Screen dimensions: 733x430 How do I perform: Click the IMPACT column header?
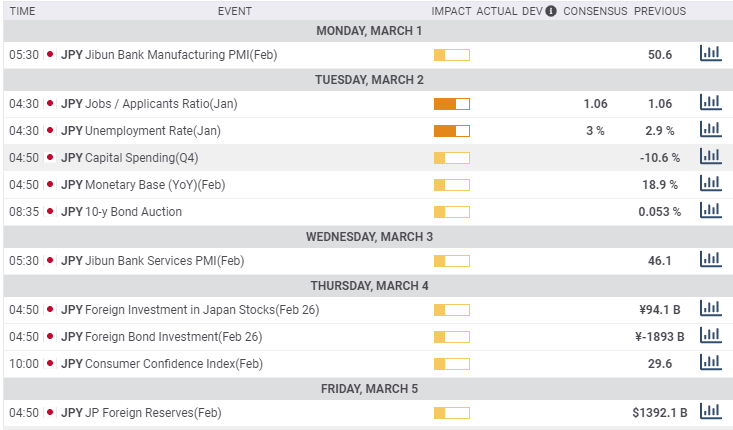coord(451,11)
